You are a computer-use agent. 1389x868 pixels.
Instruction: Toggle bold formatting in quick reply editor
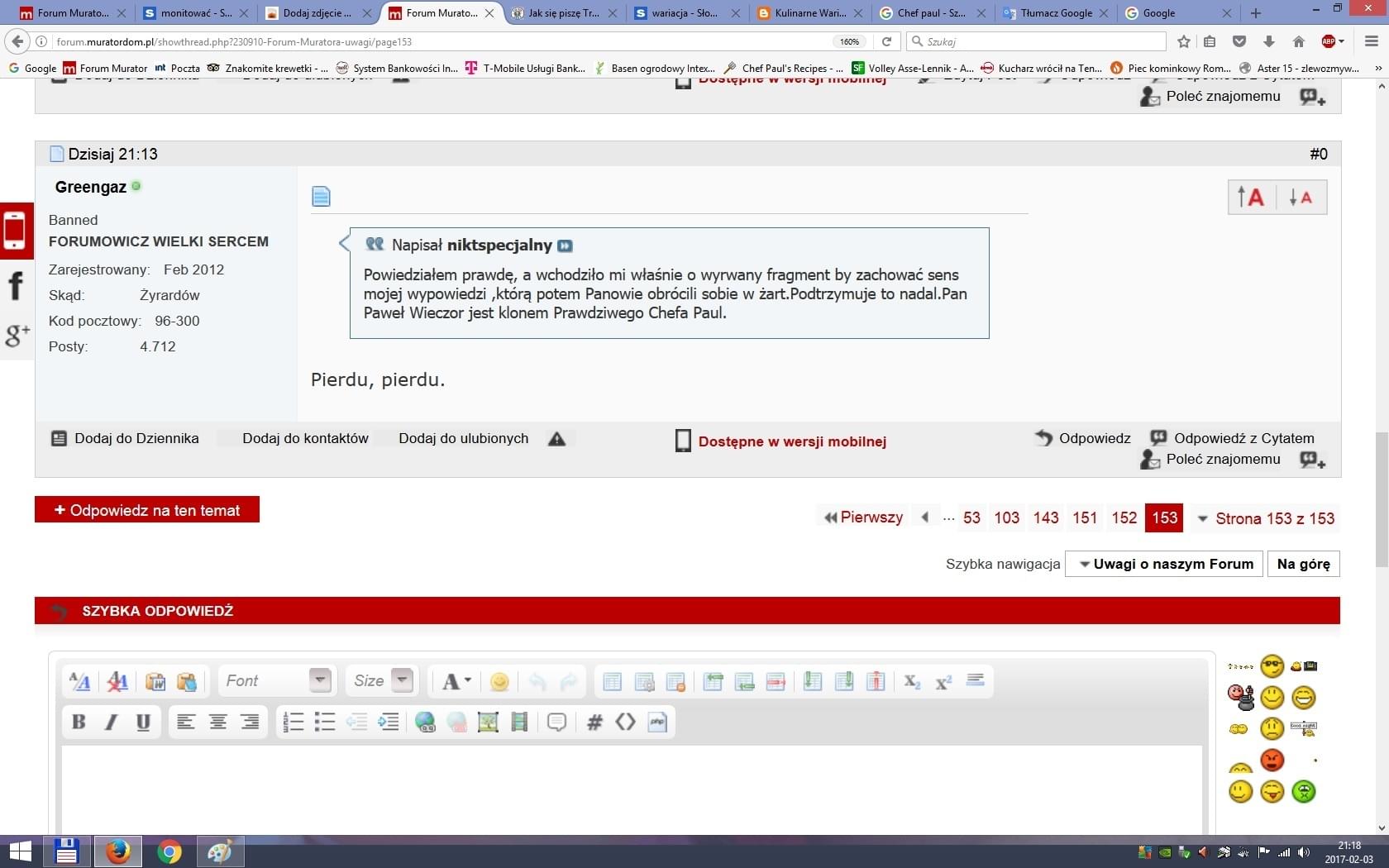coord(79,722)
